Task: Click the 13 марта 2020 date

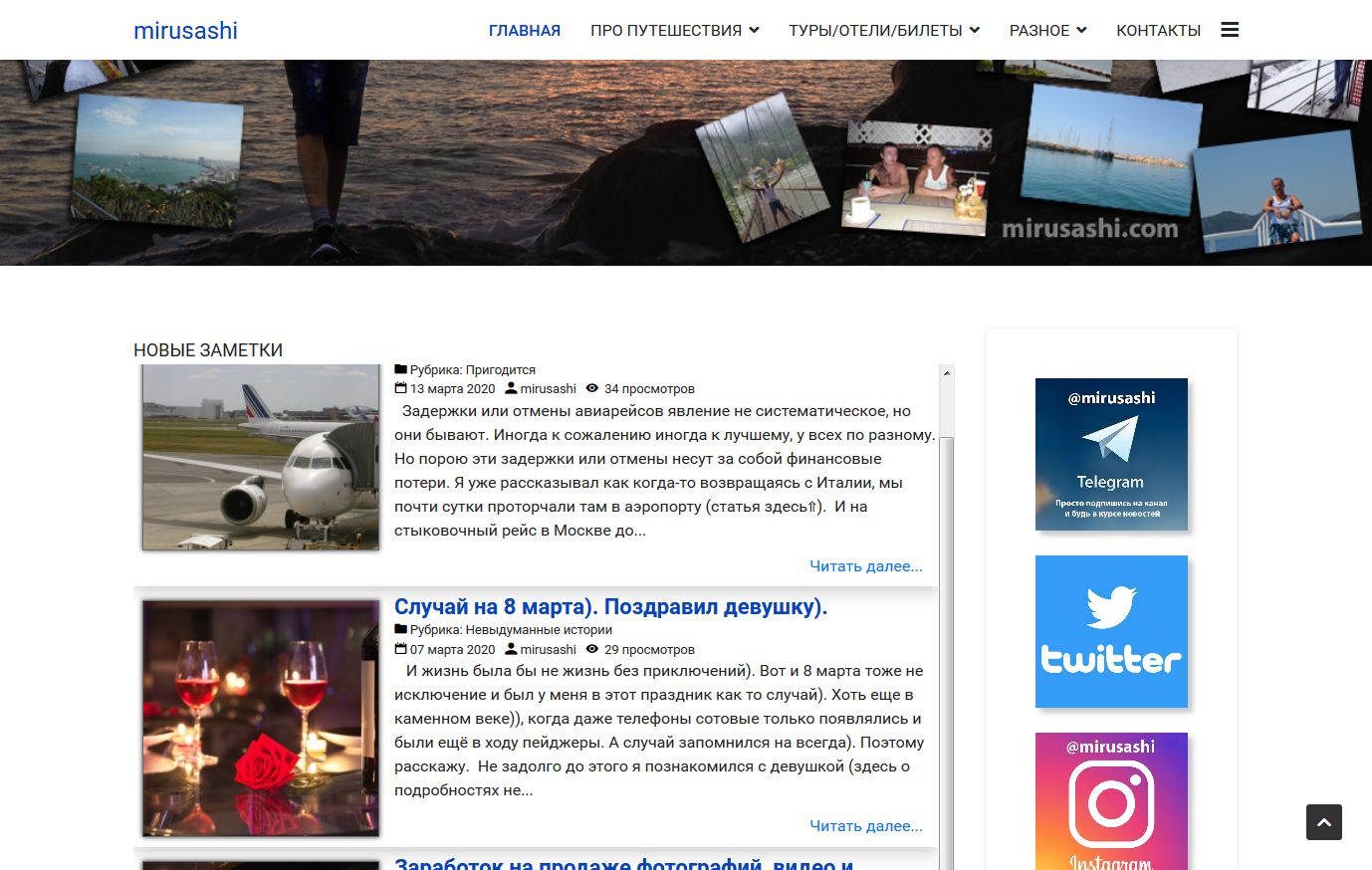Action: pos(452,388)
